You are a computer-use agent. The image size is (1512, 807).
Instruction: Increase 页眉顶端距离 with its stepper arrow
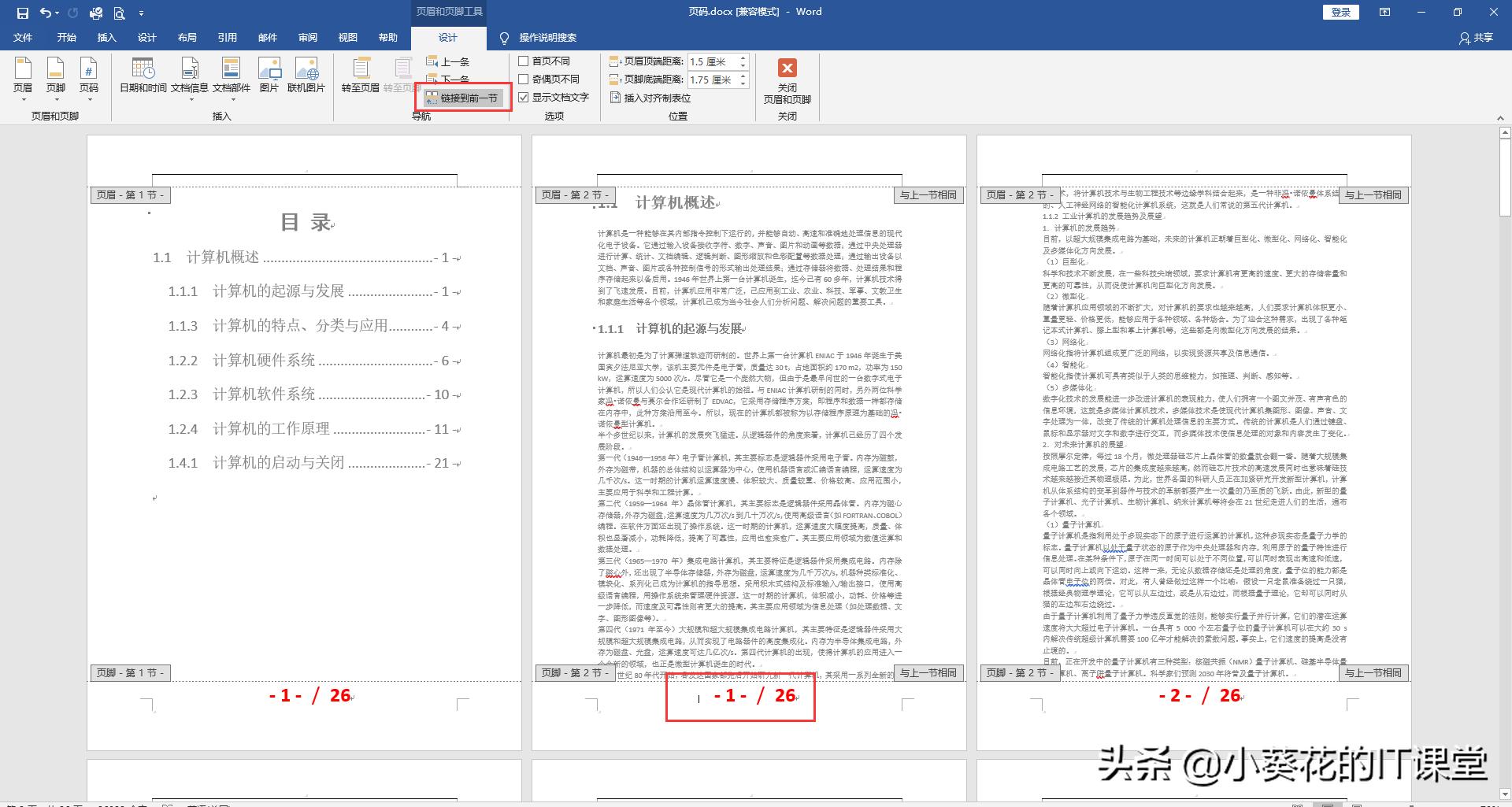point(743,57)
